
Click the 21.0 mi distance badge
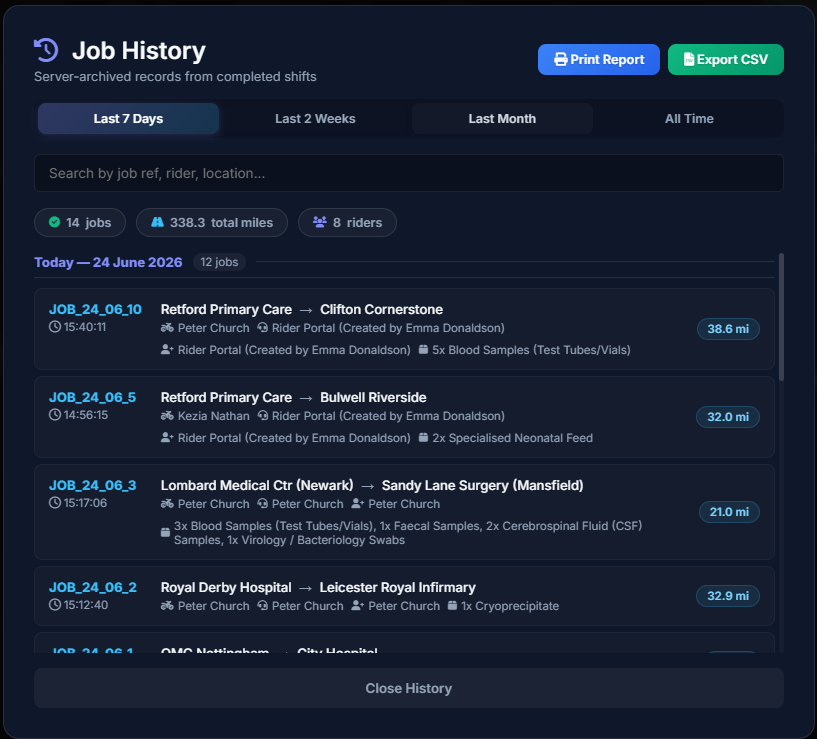[729, 512]
